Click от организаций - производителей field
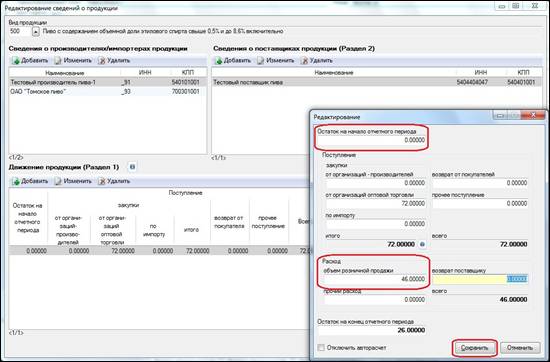This screenshot has height=362, width=550. click(376, 183)
